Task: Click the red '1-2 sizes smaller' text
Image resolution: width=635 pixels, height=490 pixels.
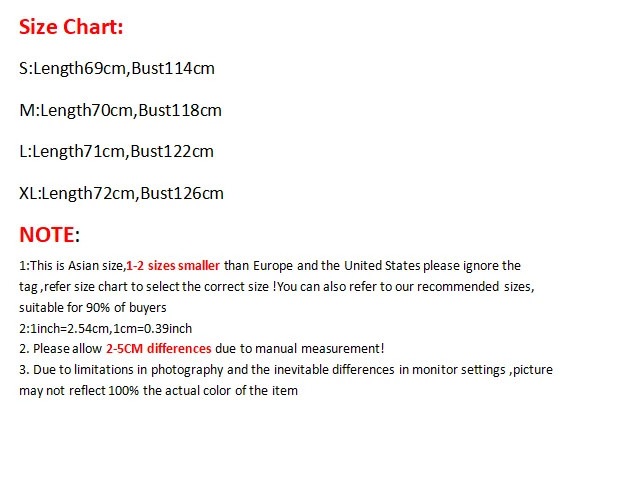Action: click(173, 266)
